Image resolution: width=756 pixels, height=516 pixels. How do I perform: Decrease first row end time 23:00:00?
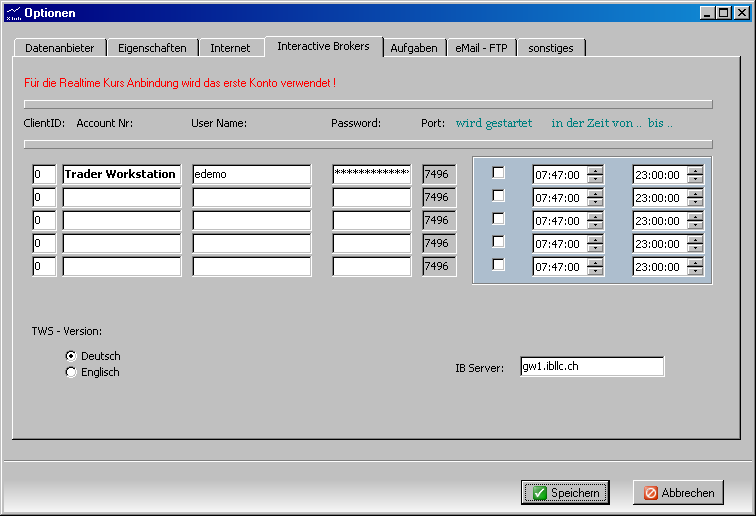pyautogui.click(x=695, y=179)
